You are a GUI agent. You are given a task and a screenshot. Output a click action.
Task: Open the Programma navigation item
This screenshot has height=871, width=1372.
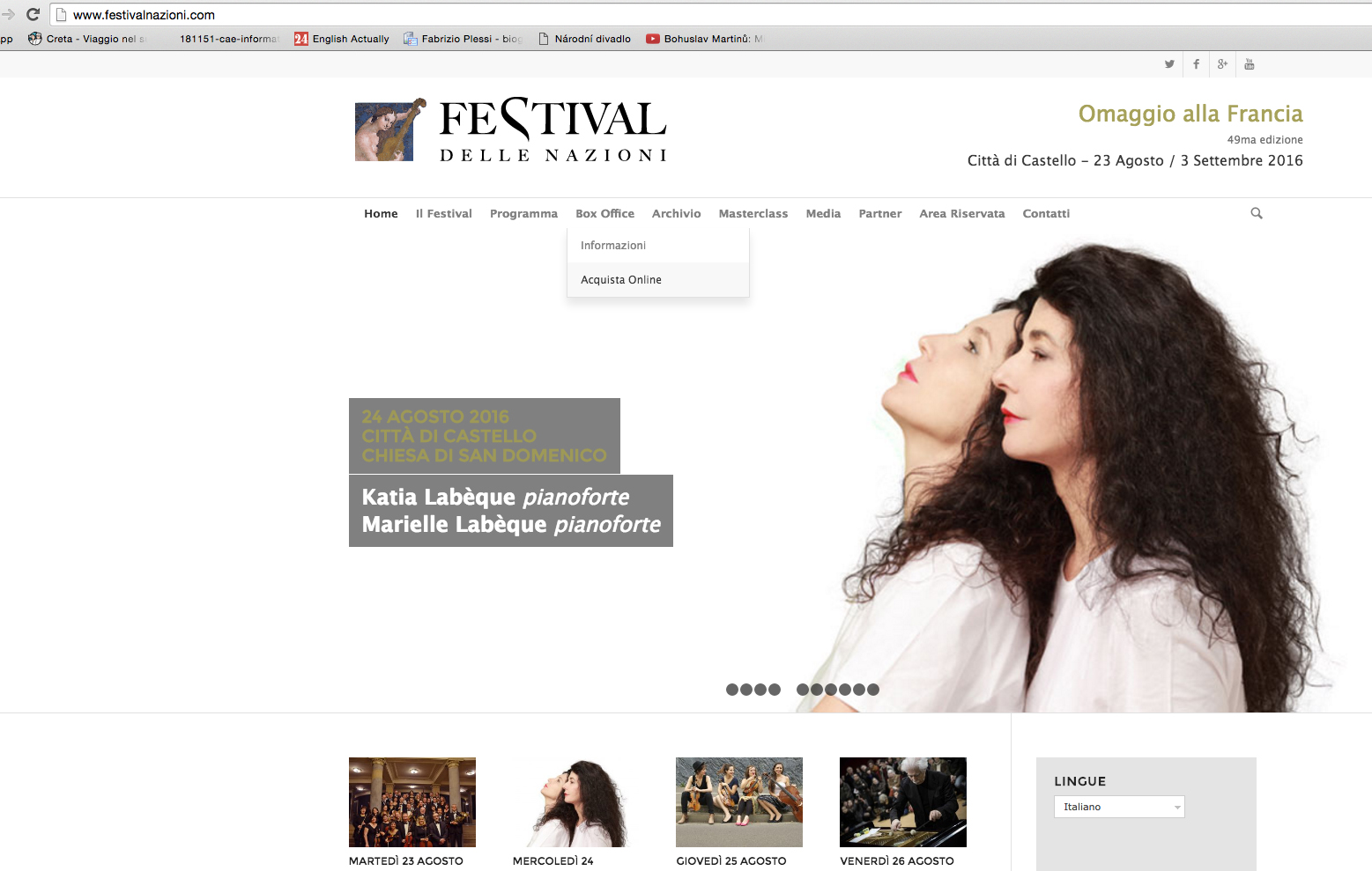pyautogui.click(x=523, y=213)
